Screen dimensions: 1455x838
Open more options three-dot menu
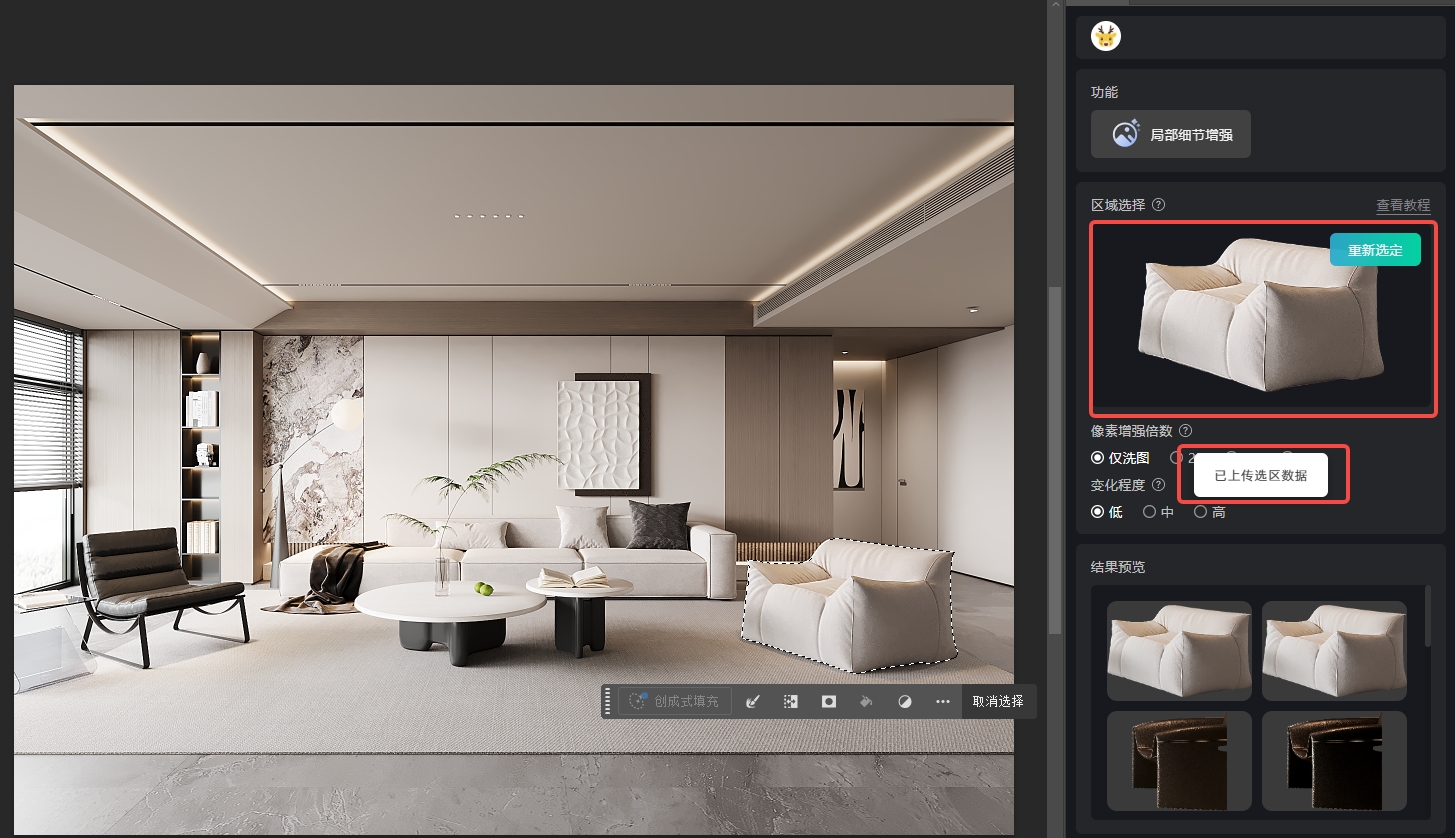pos(942,701)
